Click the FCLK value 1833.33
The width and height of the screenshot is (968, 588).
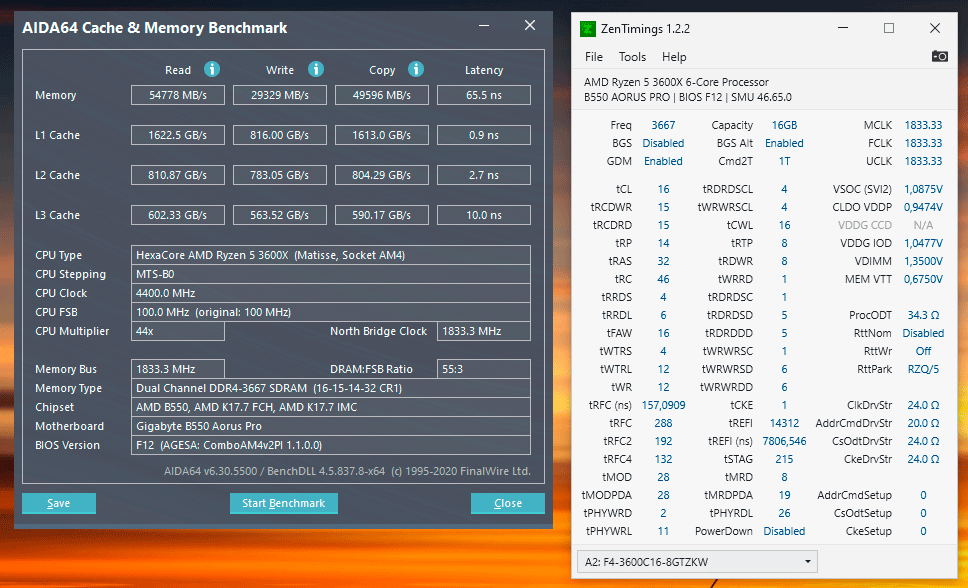tap(924, 143)
